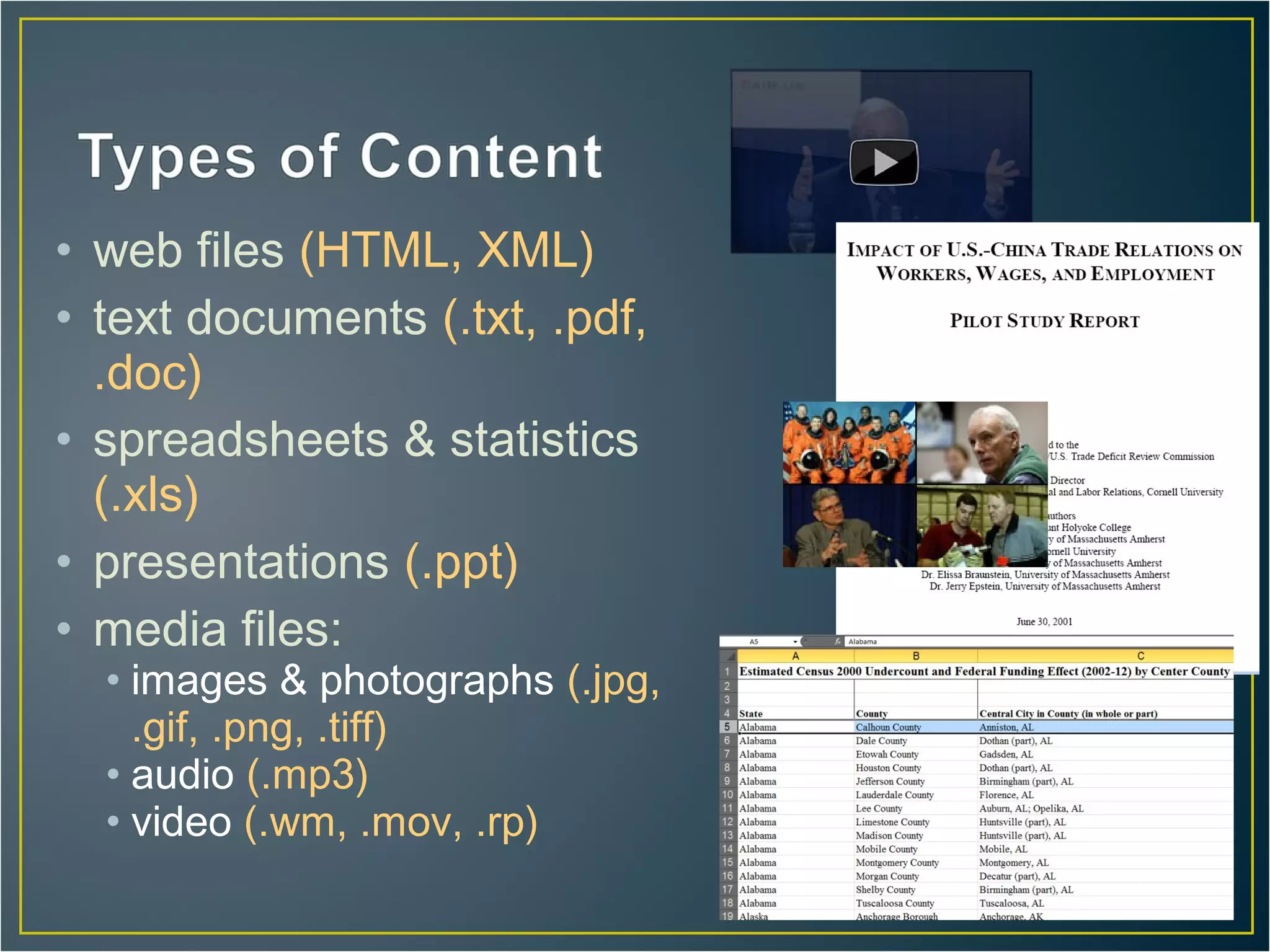This screenshot has width=1270, height=952.
Task: Click the 'Jefferson County' cell
Action: pyautogui.click(x=916, y=782)
